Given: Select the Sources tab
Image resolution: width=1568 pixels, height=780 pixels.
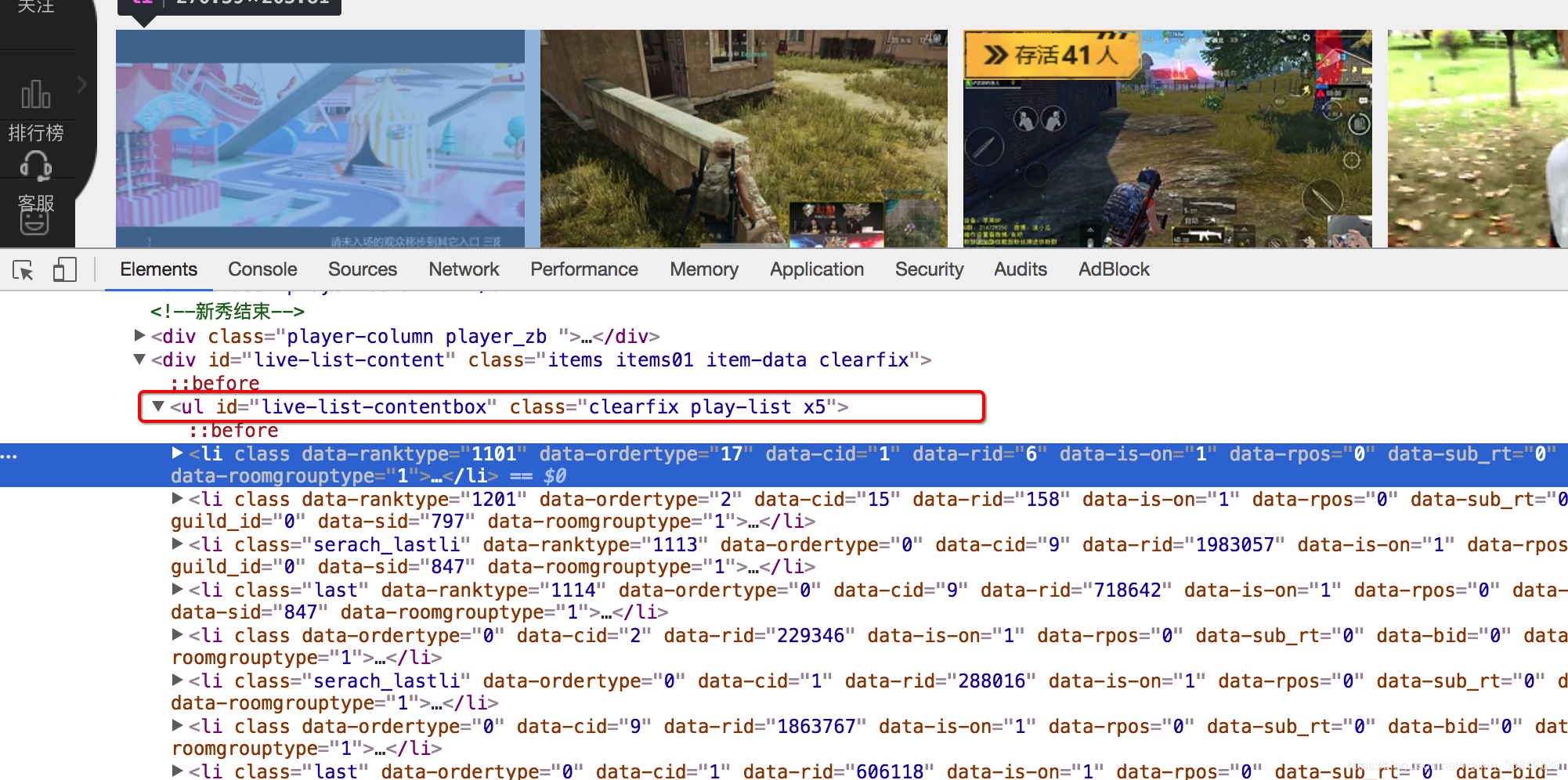Looking at the screenshot, I should point(362,269).
